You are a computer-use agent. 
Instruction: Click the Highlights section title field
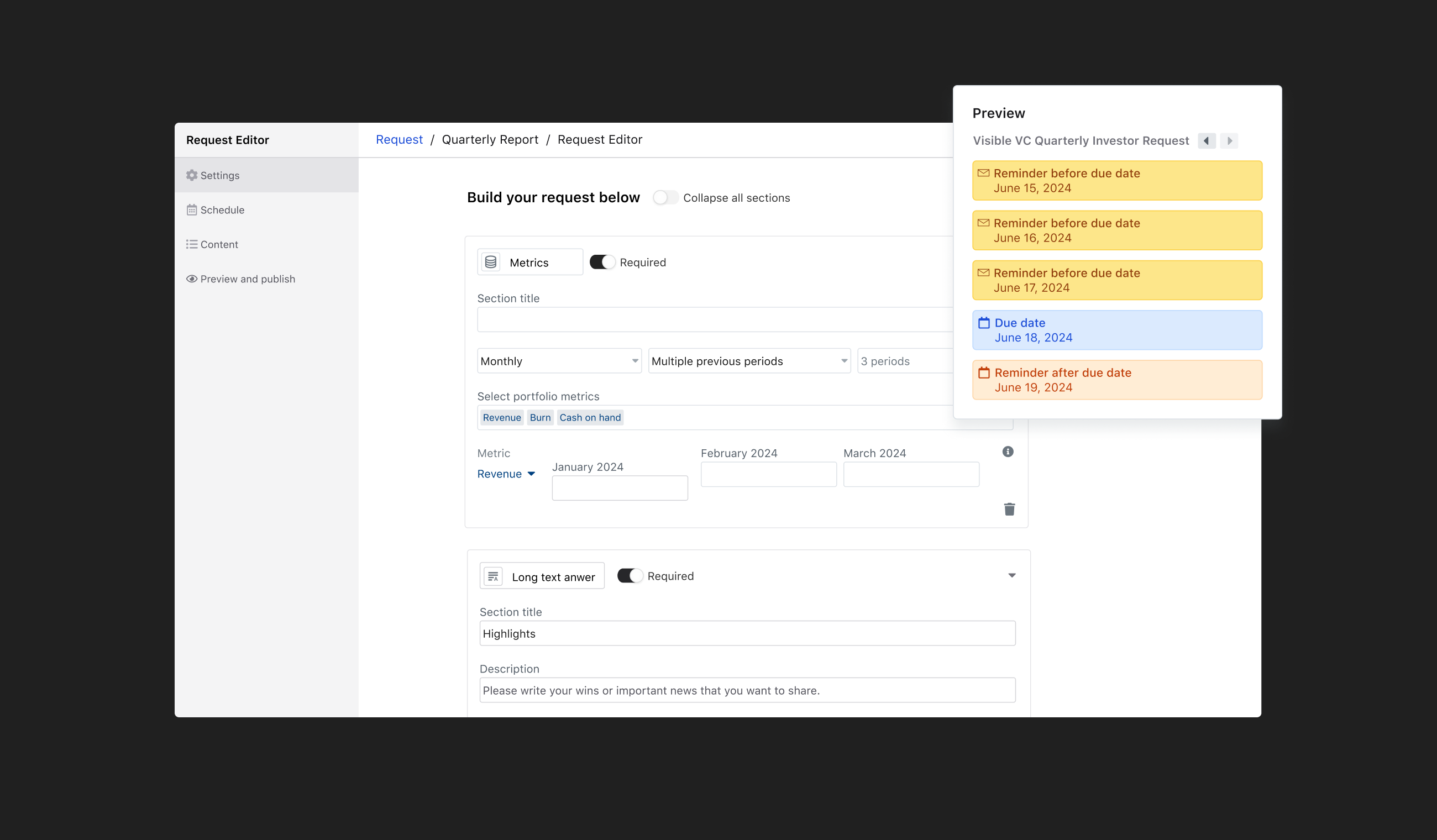pyautogui.click(x=747, y=633)
